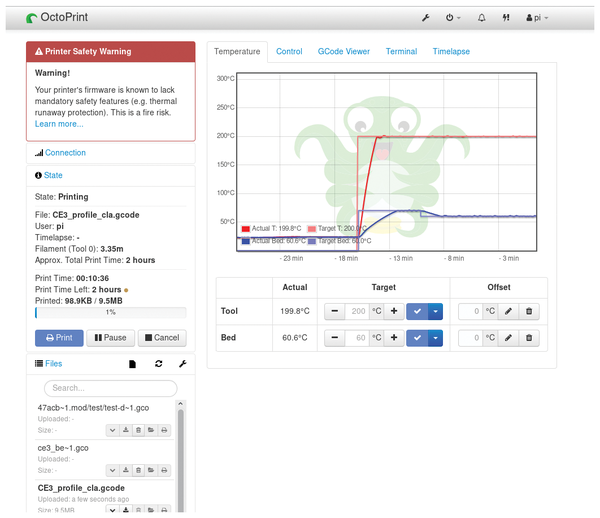Viewport: 600px width, 518px height.
Task: Expand the Connection panel
Action: [65, 153]
